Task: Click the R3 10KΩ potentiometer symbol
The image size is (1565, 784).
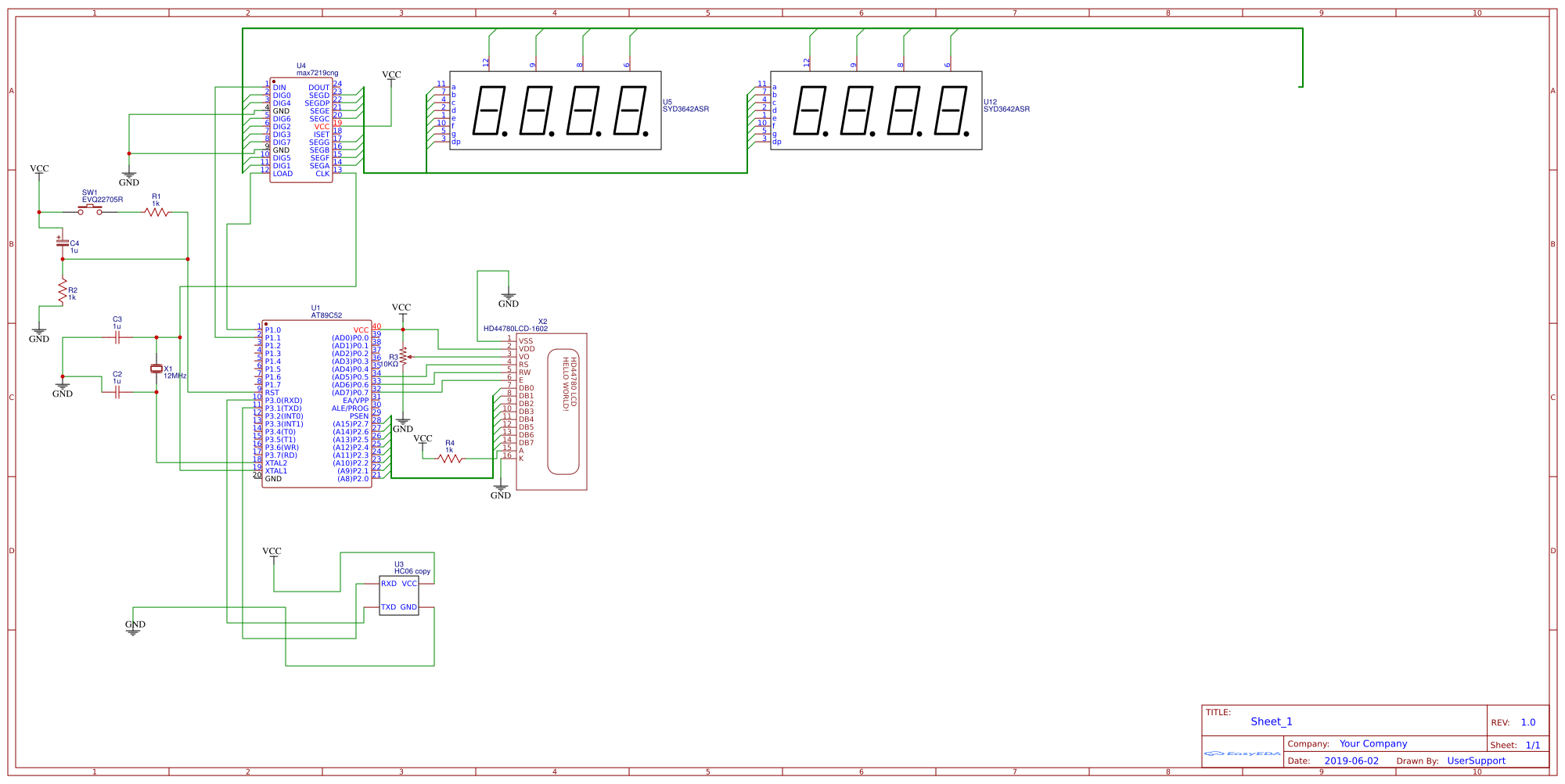Action: (x=403, y=357)
